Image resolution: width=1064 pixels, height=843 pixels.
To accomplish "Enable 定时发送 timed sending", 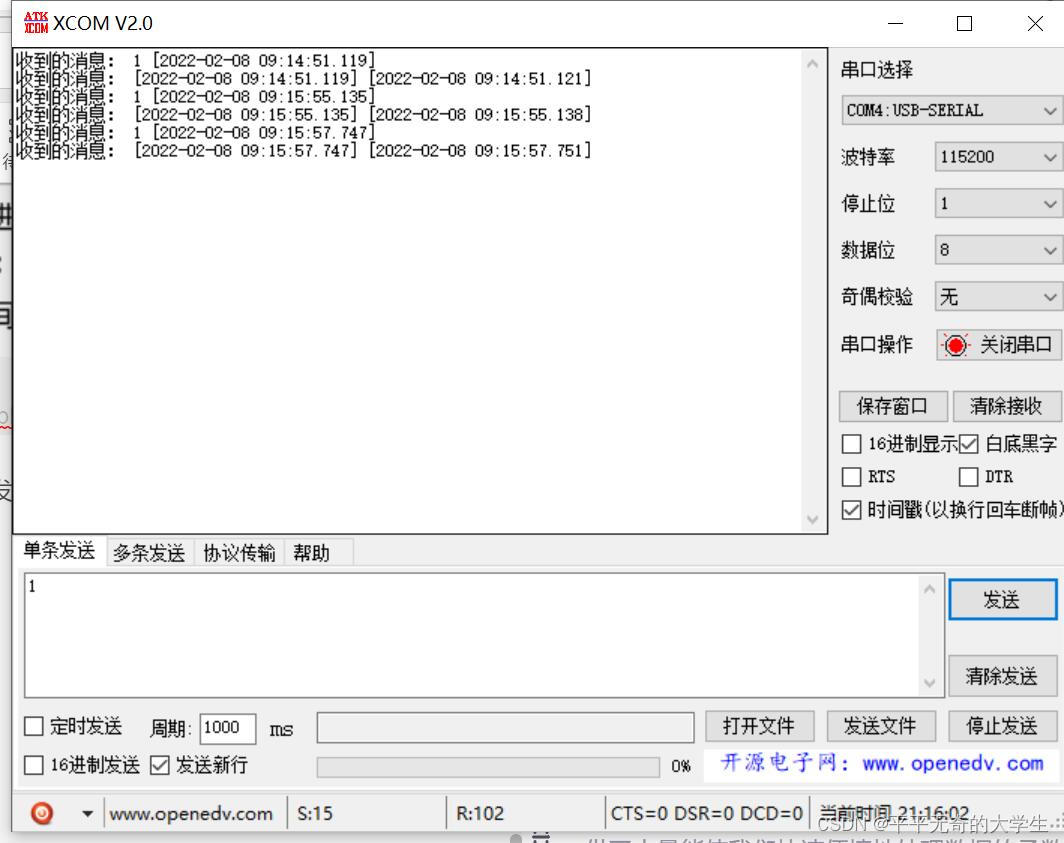I will (33, 727).
